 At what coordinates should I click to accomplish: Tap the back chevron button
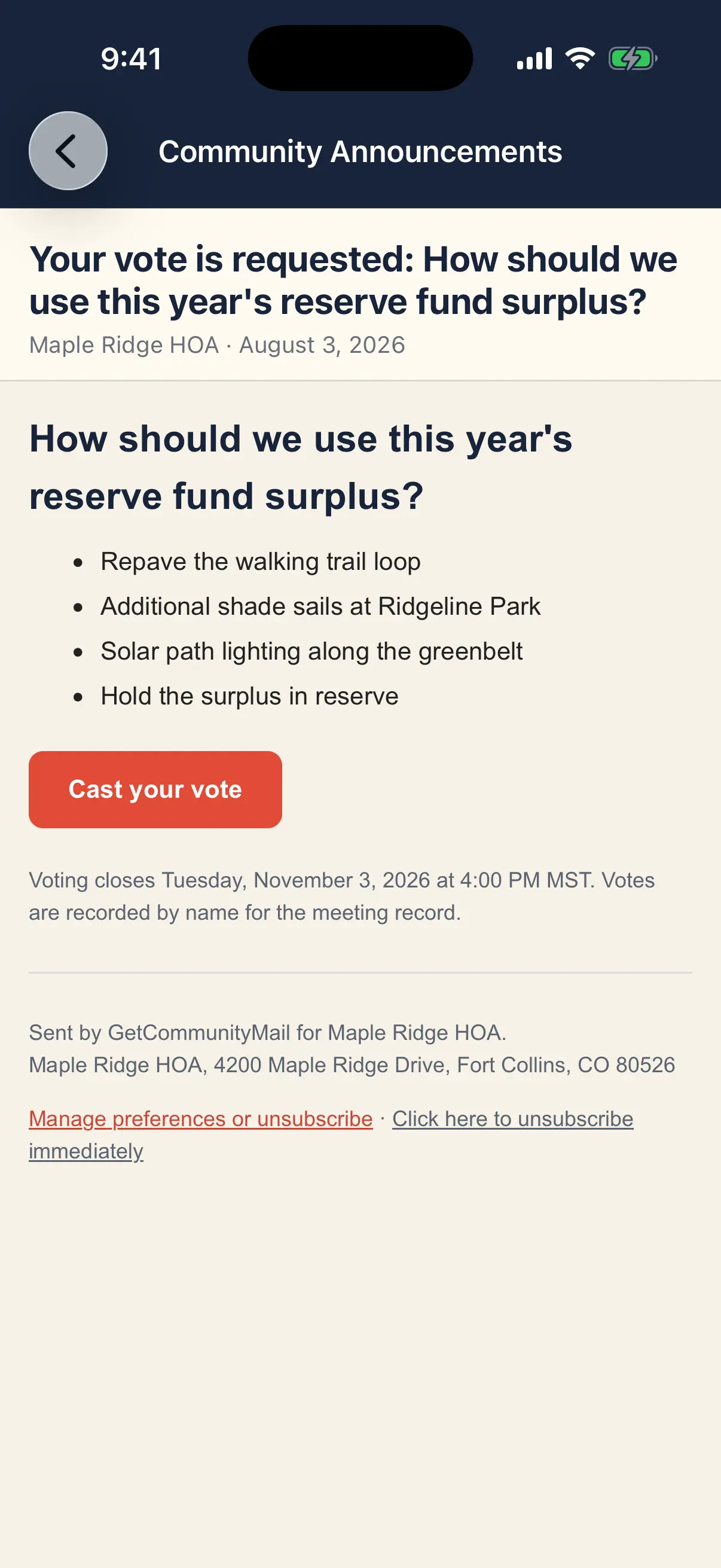68,150
